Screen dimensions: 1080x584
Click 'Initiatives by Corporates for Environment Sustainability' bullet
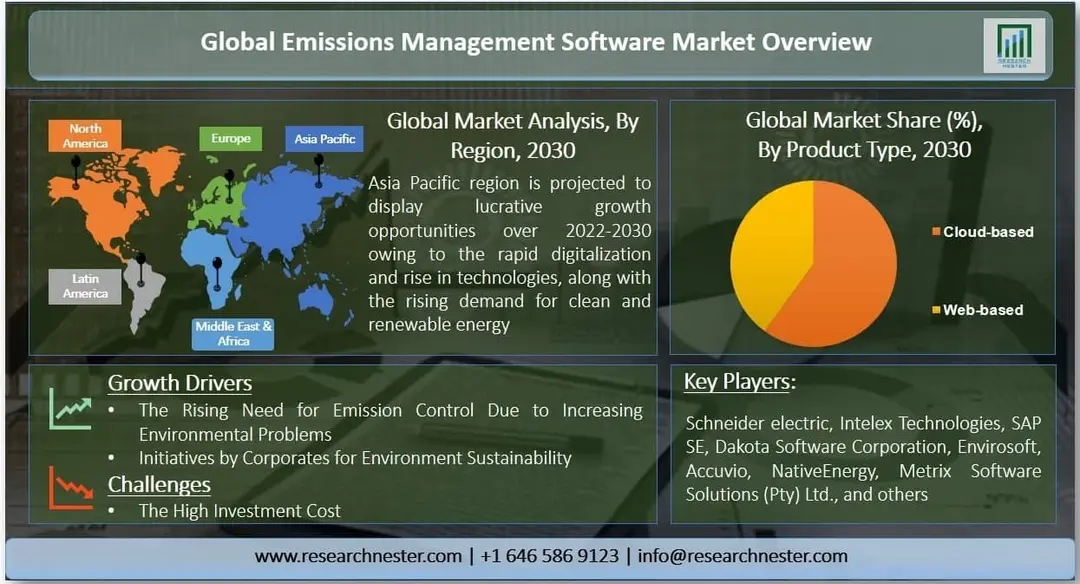coord(355,458)
